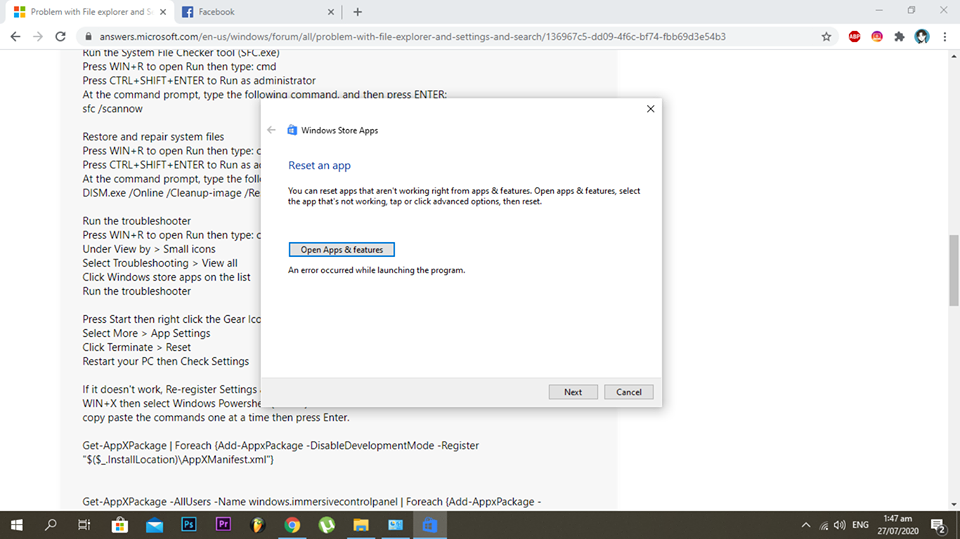Open File Explorer from the taskbar
The width and height of the screenshot is (960, 539).
pyautogui.click(x=361, y=525)
